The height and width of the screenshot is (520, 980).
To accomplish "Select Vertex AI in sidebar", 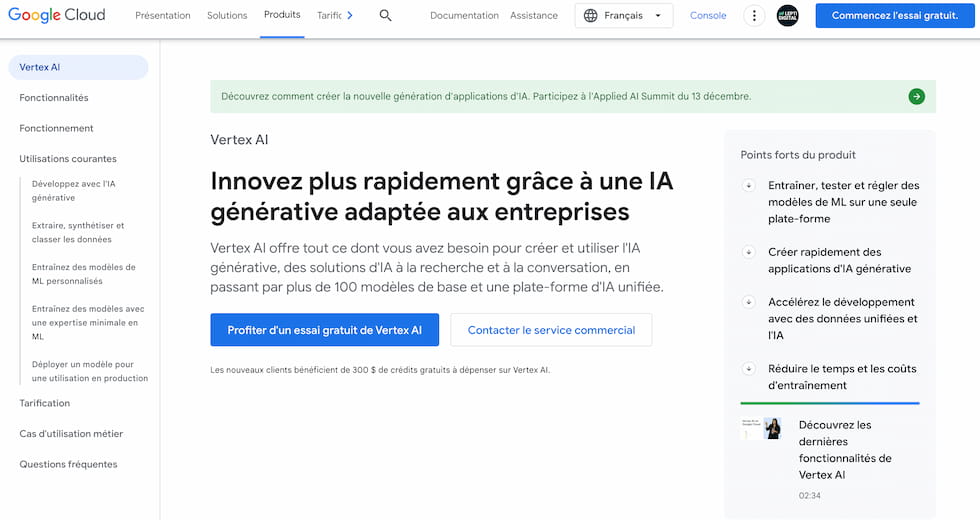I will coord(78,68).
